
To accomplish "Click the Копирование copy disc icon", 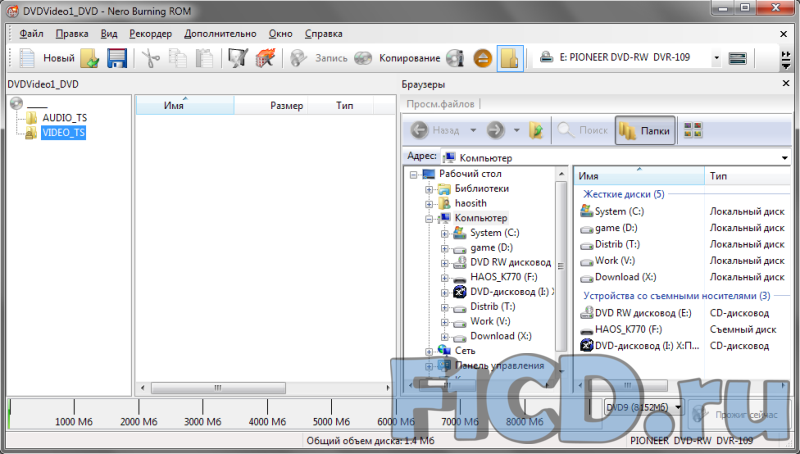I will (x=363, y=58).
